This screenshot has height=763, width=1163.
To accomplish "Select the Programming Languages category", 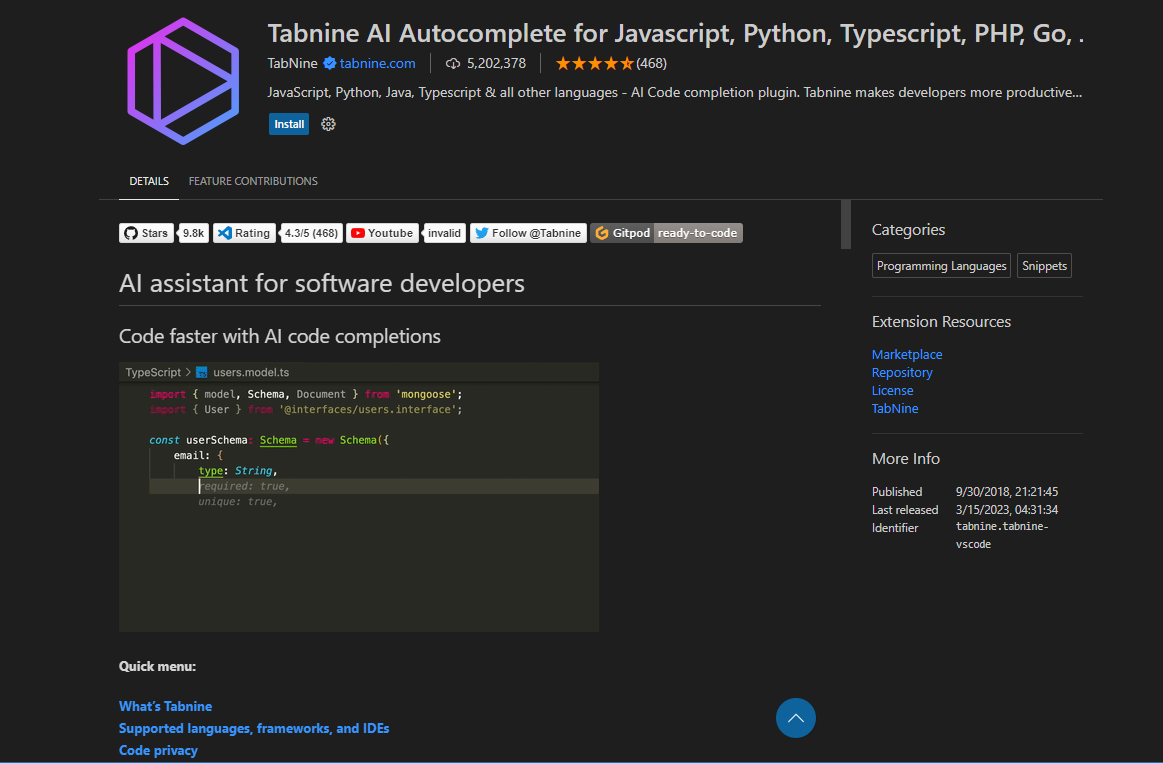I will pyautogui.click(x=941, y=266).
